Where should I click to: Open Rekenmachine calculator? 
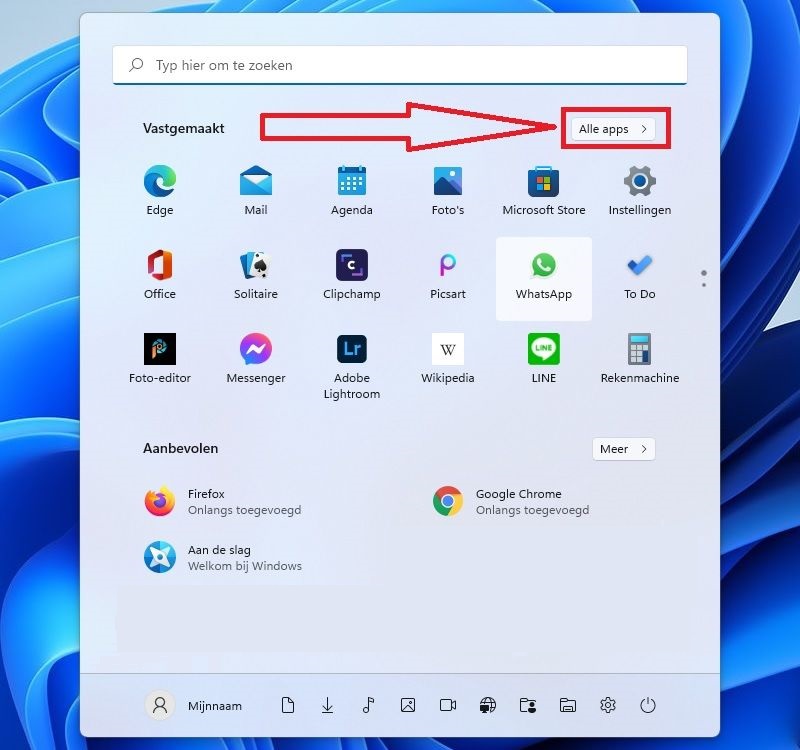639,358
